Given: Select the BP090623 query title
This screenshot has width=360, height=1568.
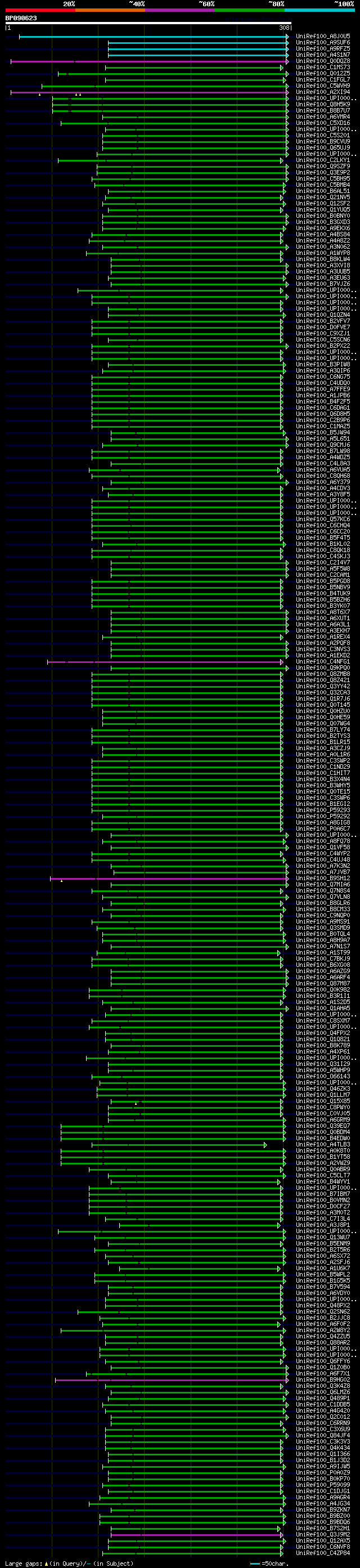Looking at the screenshot, I should pyautogui.click(x=21, y=18).
